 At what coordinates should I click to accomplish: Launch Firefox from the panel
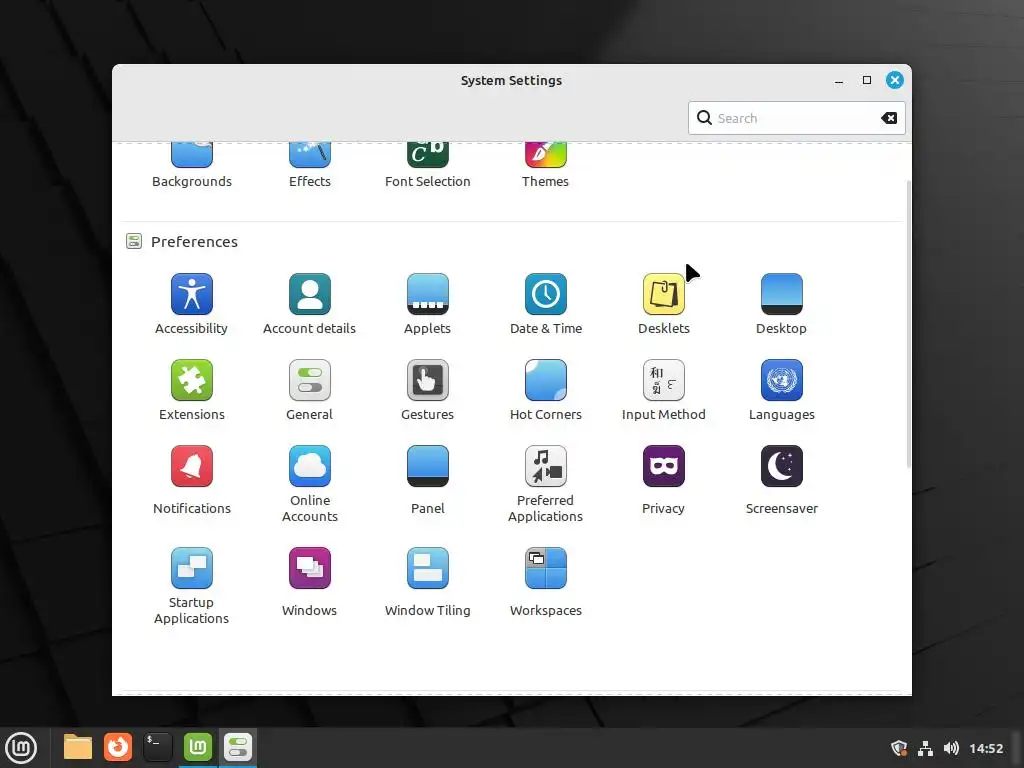tap(118, 747)
